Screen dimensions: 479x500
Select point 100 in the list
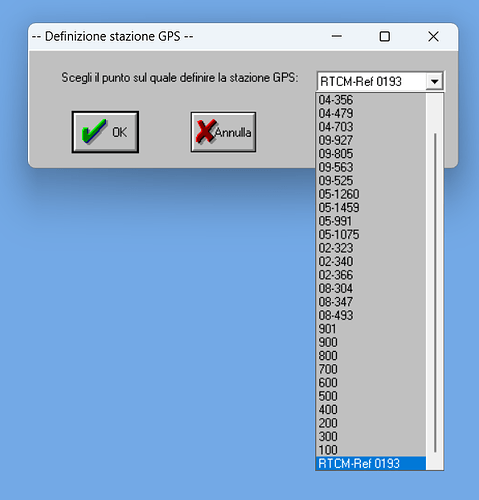pos(371,450)
